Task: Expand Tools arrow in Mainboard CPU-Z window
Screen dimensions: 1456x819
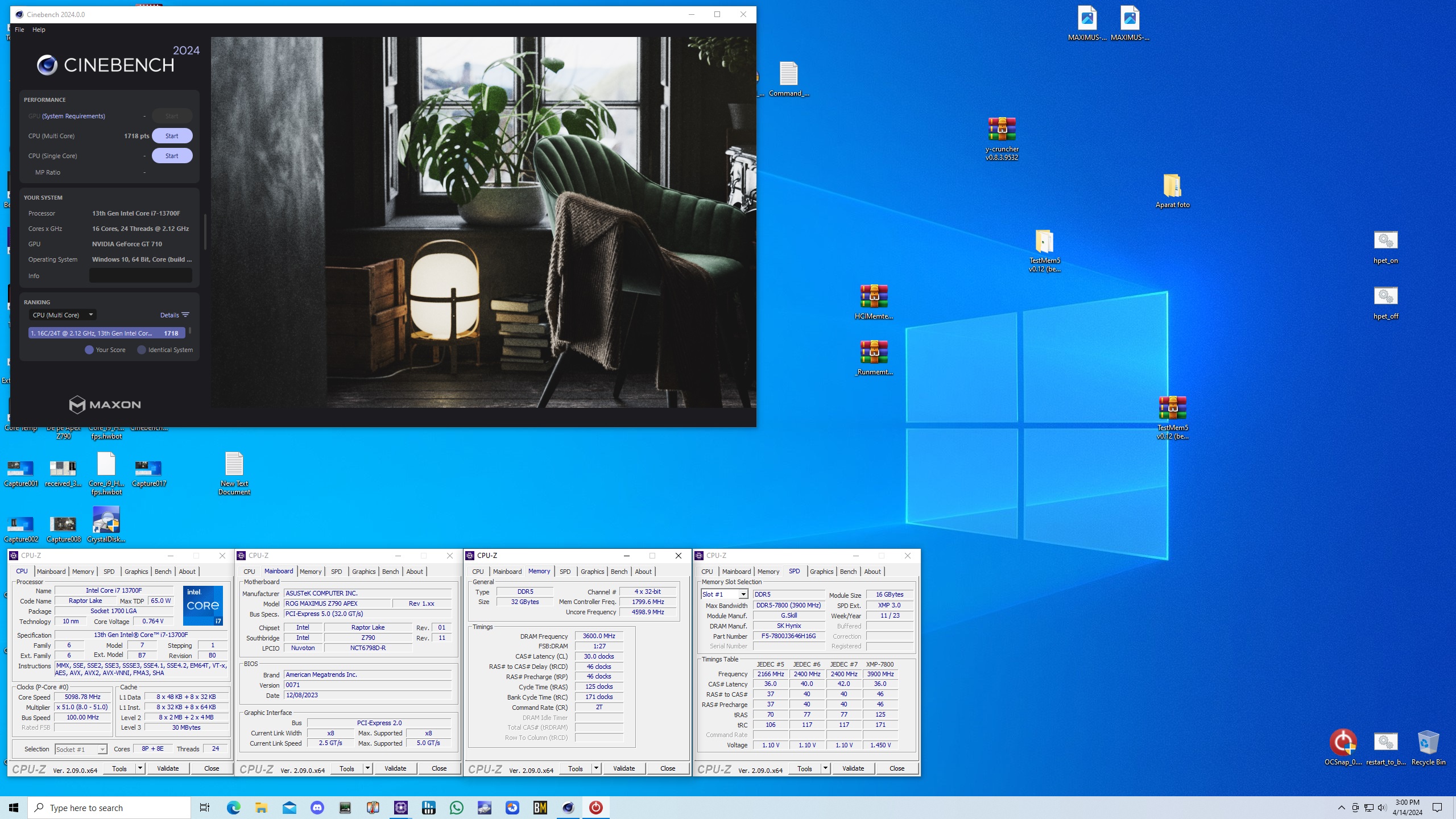Action: pos(367,768)
